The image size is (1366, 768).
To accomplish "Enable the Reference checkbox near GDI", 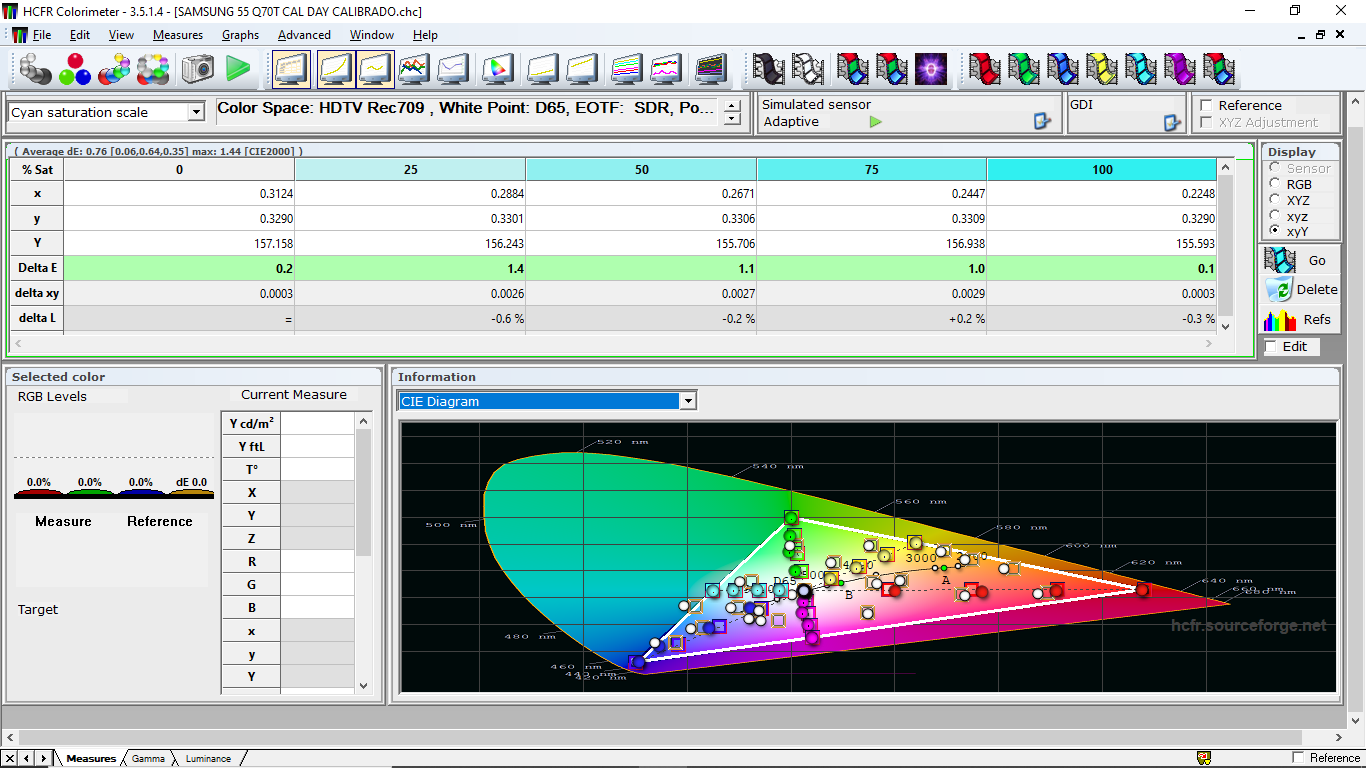I will pos(1206,105).
